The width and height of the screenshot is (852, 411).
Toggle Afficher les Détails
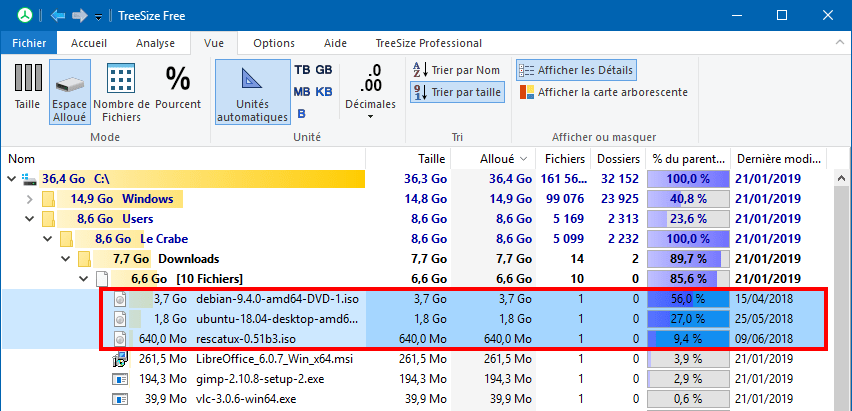click(x=576, y=70)
